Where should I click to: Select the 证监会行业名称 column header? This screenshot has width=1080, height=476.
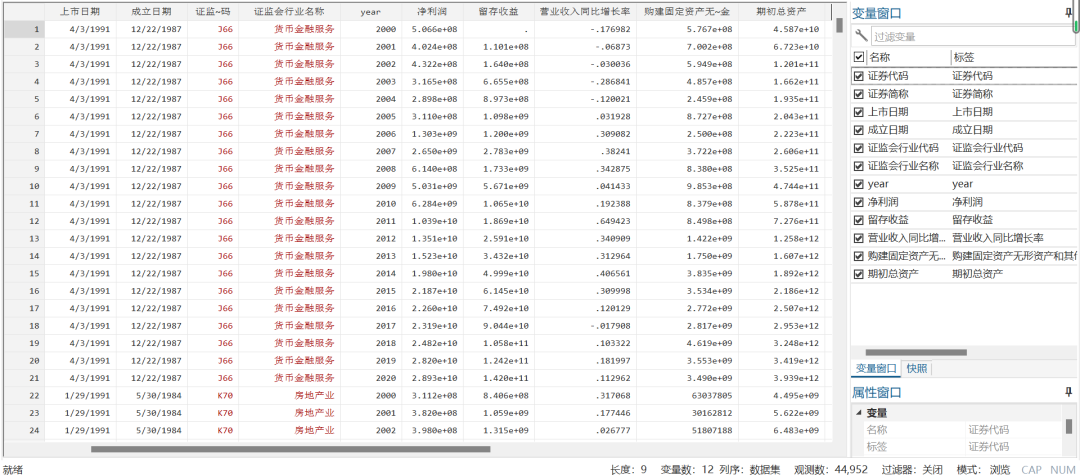point(289,12)
